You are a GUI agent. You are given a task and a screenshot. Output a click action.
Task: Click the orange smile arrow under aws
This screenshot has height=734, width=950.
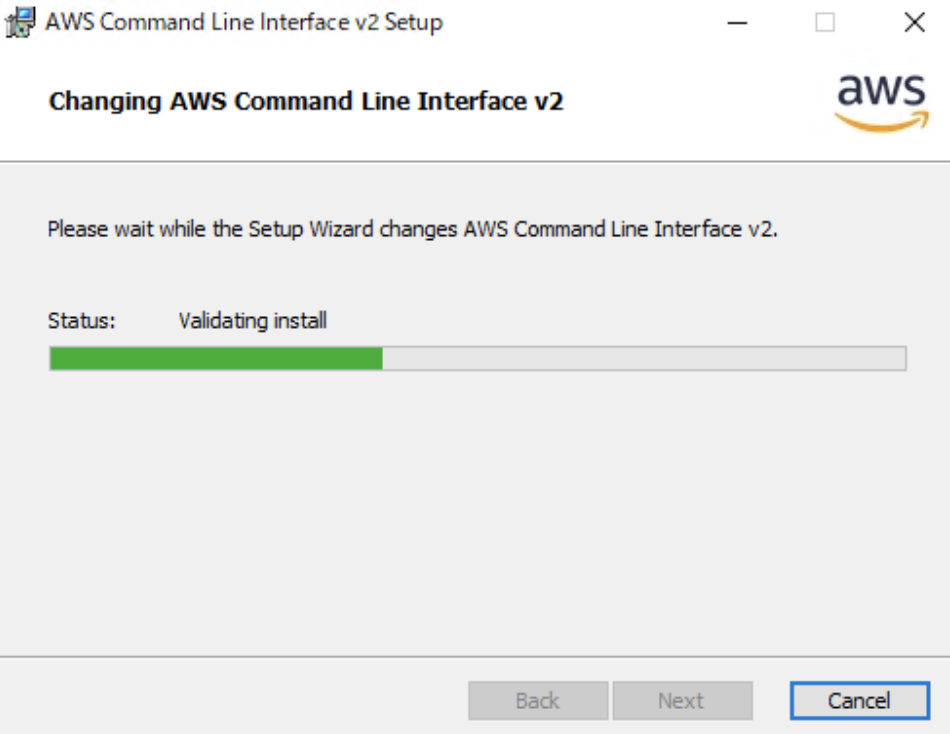pos(882,122)
